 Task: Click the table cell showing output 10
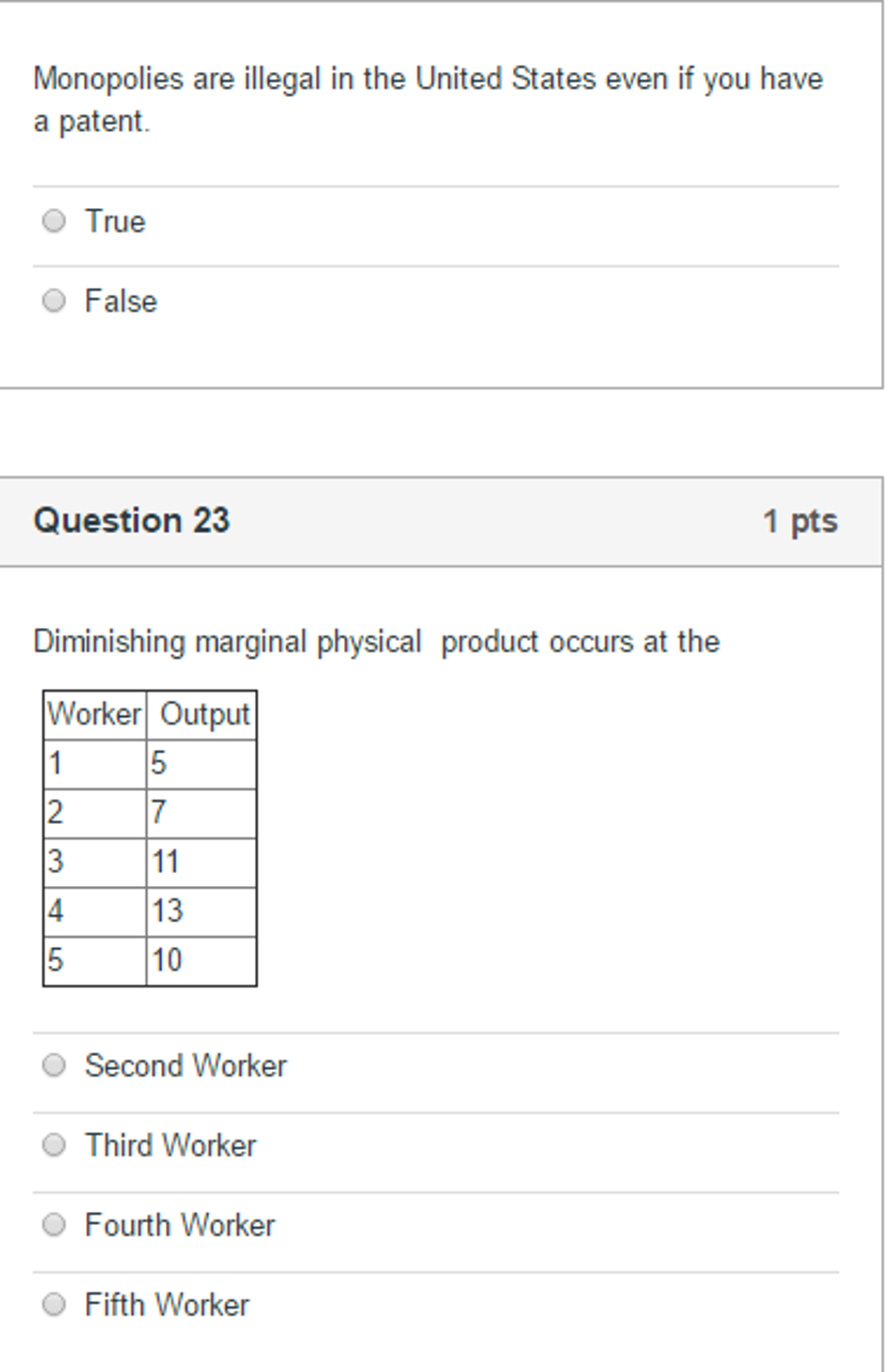pyautogui.click(x=201, y=960)
